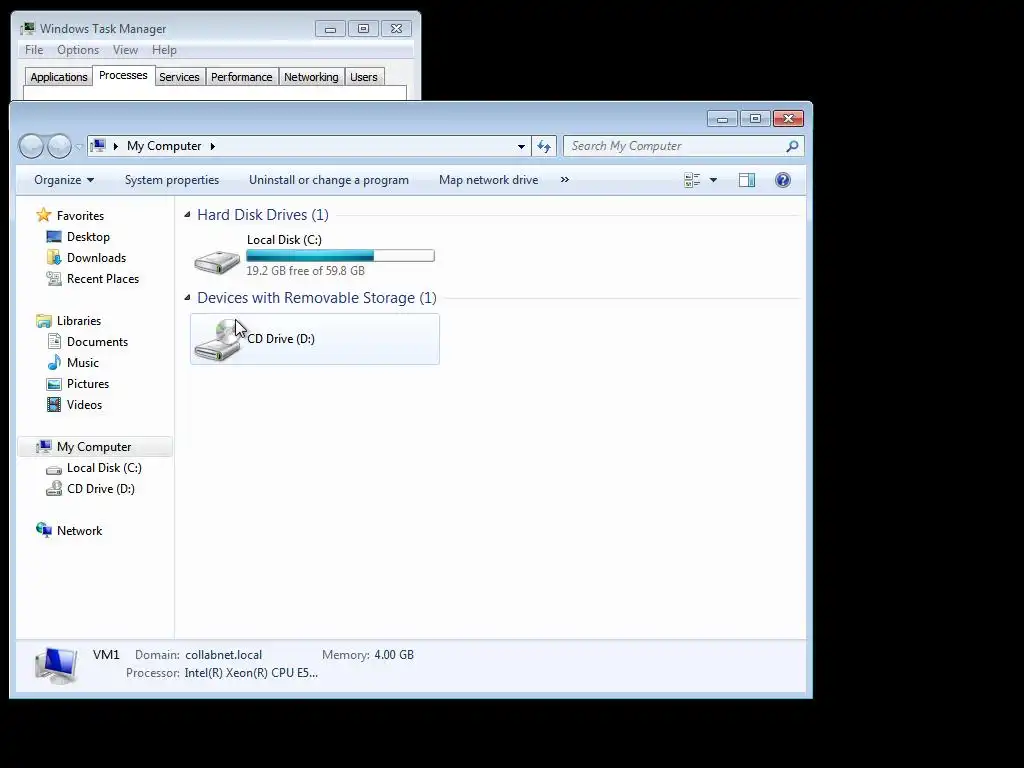Open the Organize dropdown menu
Image resolution: width=1024 pixels, height=768 pixels.
tap(64, 180)
